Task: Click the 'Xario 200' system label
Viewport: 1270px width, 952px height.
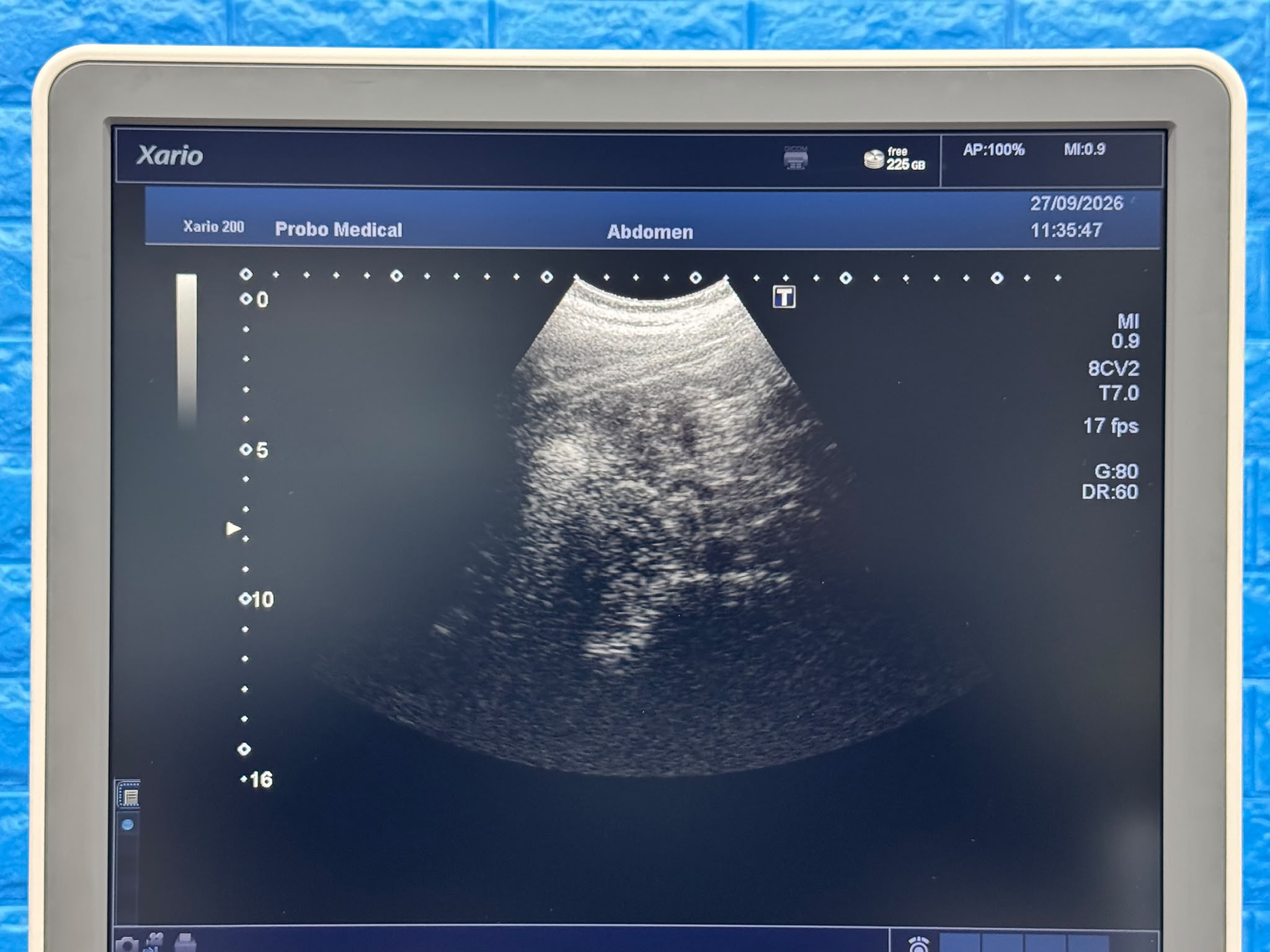Action: pyautogui.click(x=213, y=226)
